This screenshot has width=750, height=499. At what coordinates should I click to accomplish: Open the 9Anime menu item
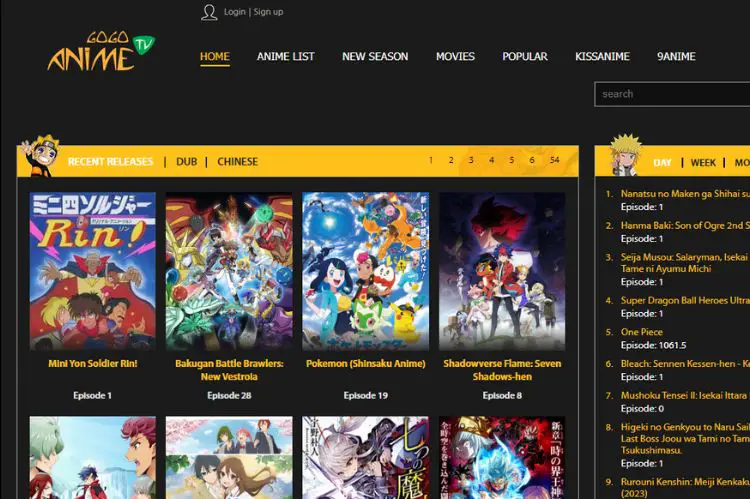pos(676,56)
